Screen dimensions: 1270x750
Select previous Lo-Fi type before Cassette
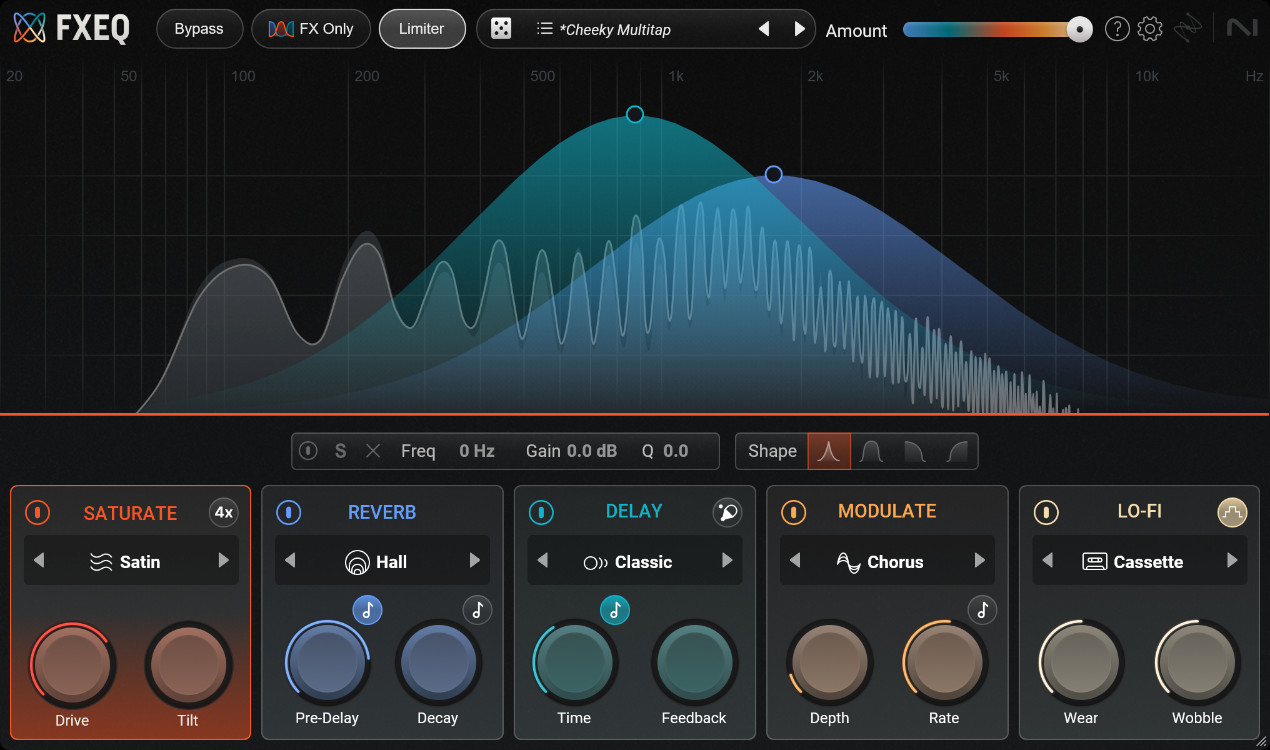(1047, 561)
